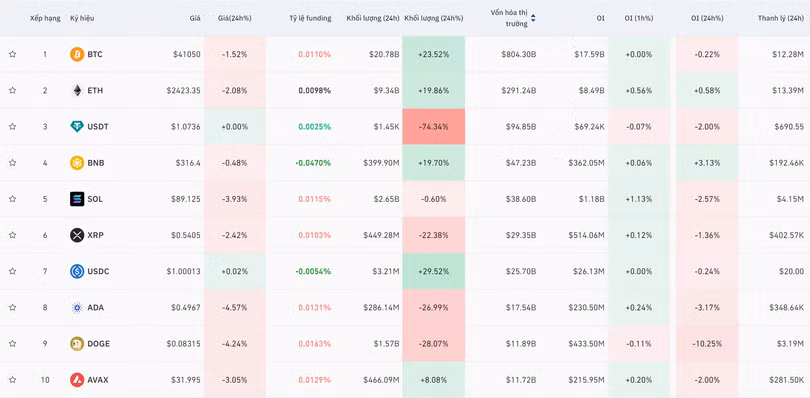Sort by Xếp hạng column header
The width and height of the screenshot is (810, 398).
(x=44, y=18)
